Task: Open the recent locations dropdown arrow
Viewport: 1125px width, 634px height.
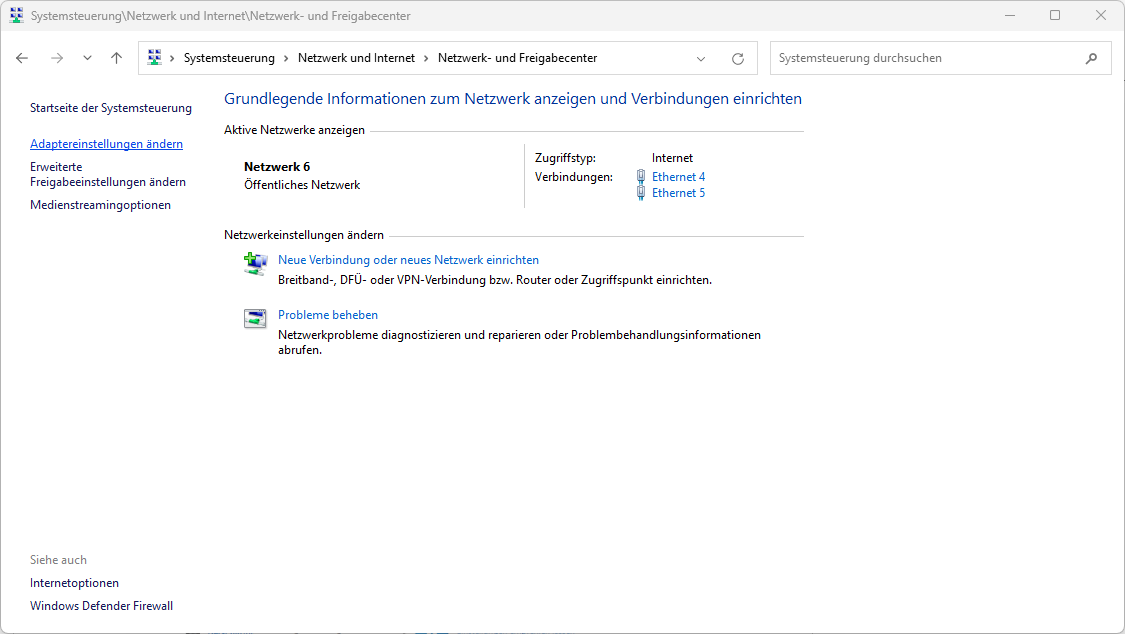Action: [87, 58]
